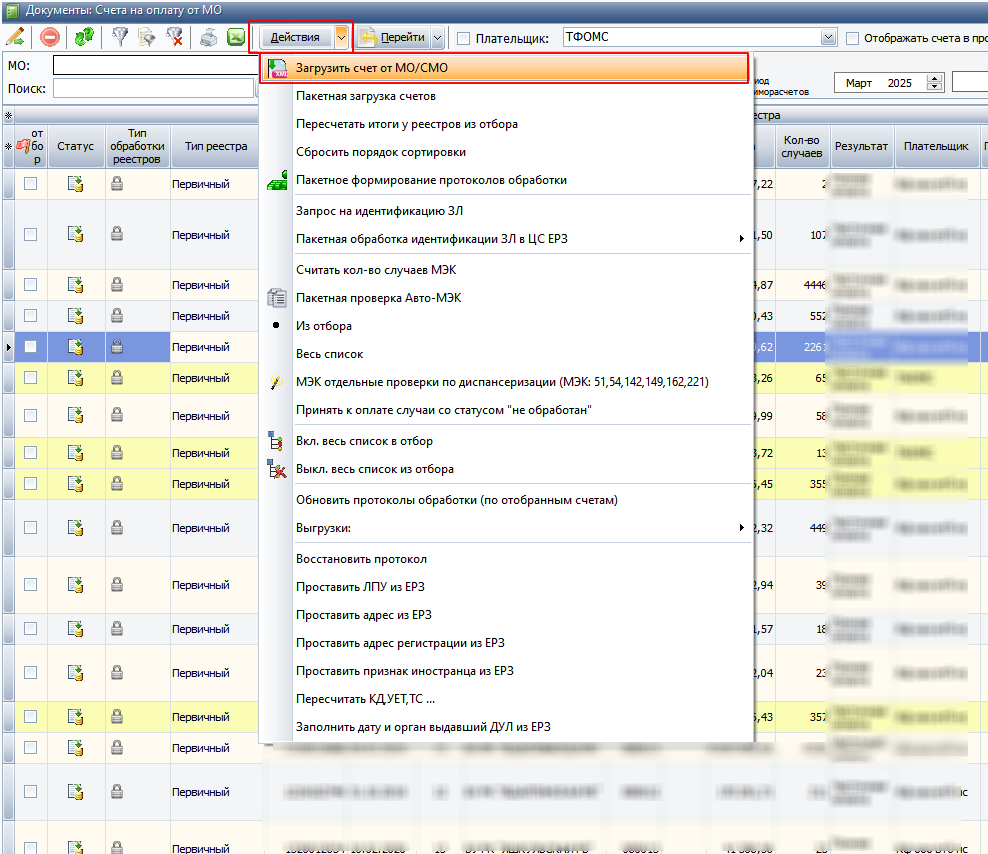The height and width of the screenshot is (854, 988).
Task: Toggle Отображать счета checkbox
Action: coord(853,38)
